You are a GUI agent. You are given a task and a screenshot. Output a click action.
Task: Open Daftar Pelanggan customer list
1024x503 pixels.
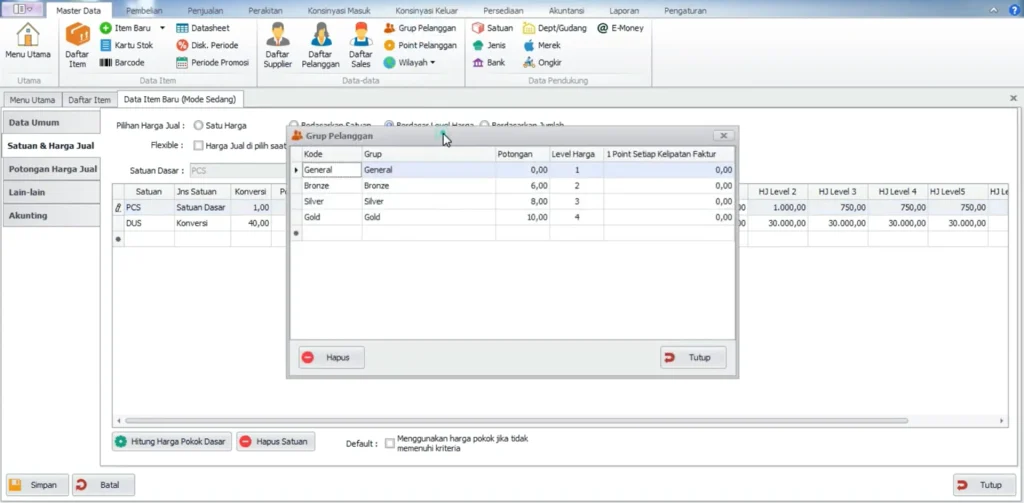tap(320, 44)
